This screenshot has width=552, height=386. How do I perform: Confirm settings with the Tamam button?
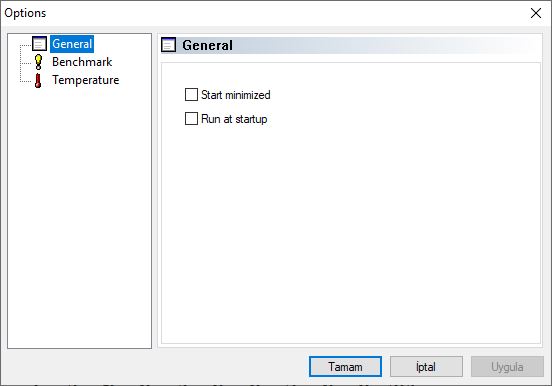[345, 367]
